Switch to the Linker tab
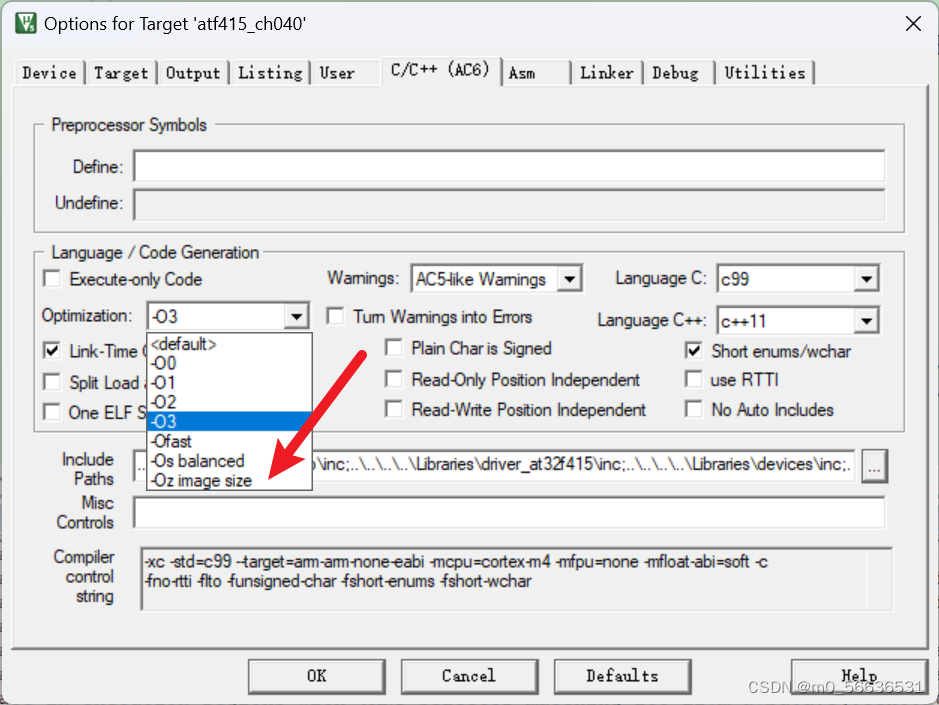This screenshot has height=705, width=939. click(x=607, y=71)
